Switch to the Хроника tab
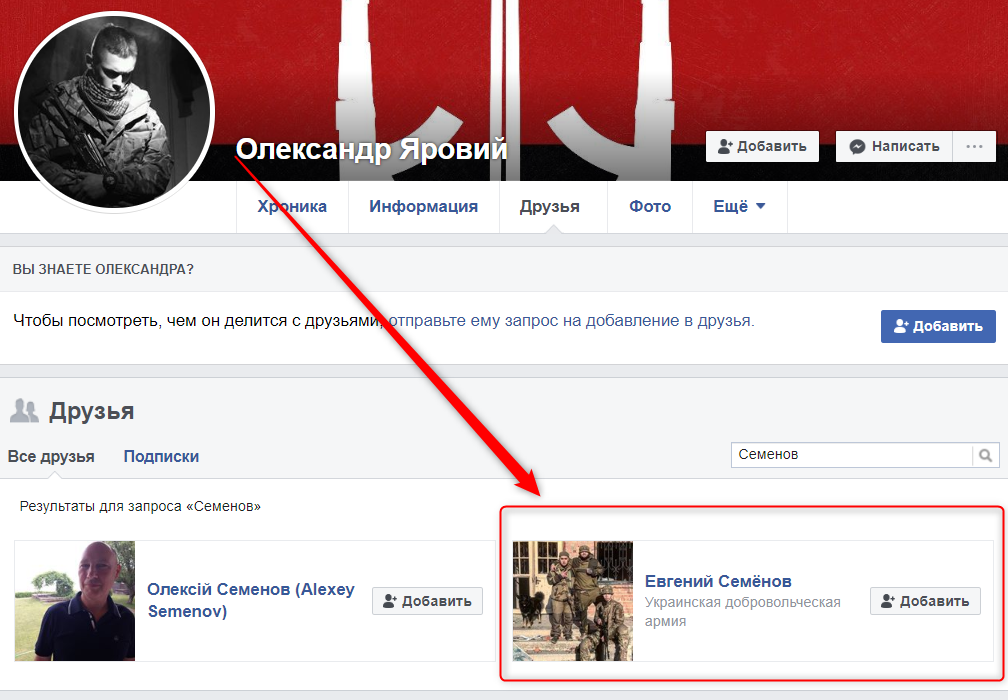 pyautogui.click(x=292, y=207)
